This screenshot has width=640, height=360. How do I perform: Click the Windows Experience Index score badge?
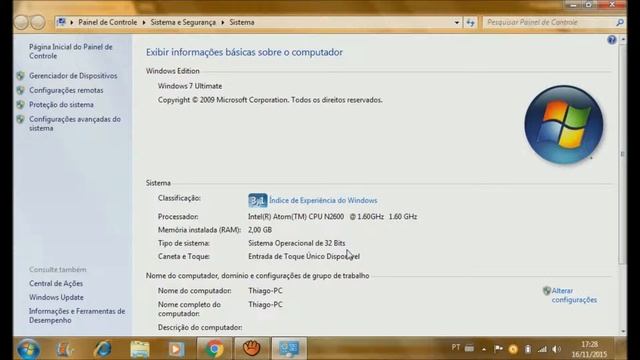(258, 200)
